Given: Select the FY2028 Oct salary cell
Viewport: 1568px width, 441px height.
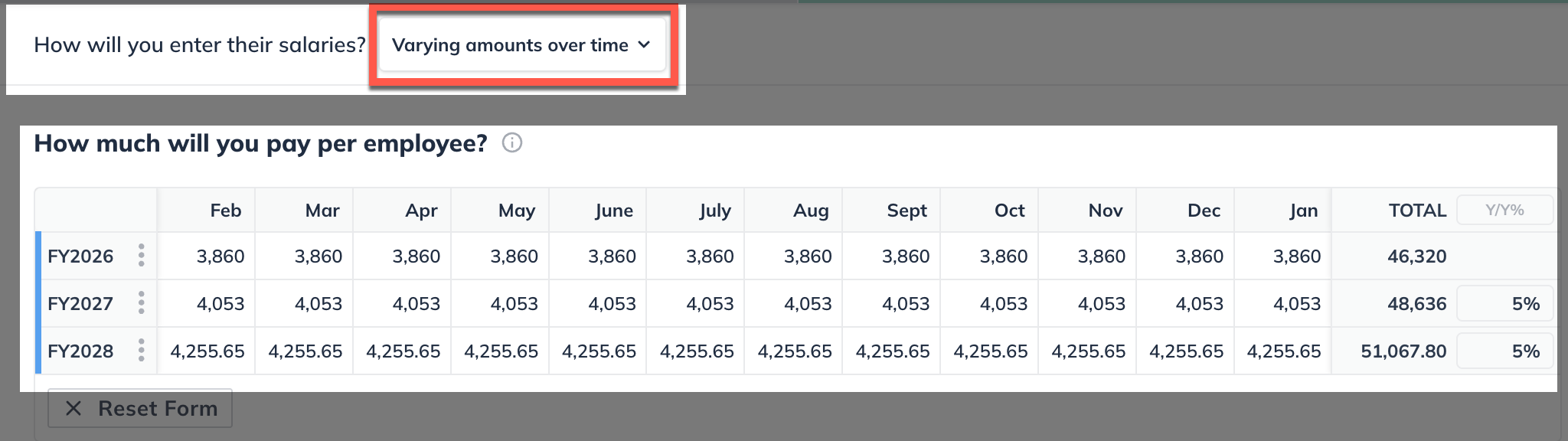Looking at the screenshot, I should (990, 351).
